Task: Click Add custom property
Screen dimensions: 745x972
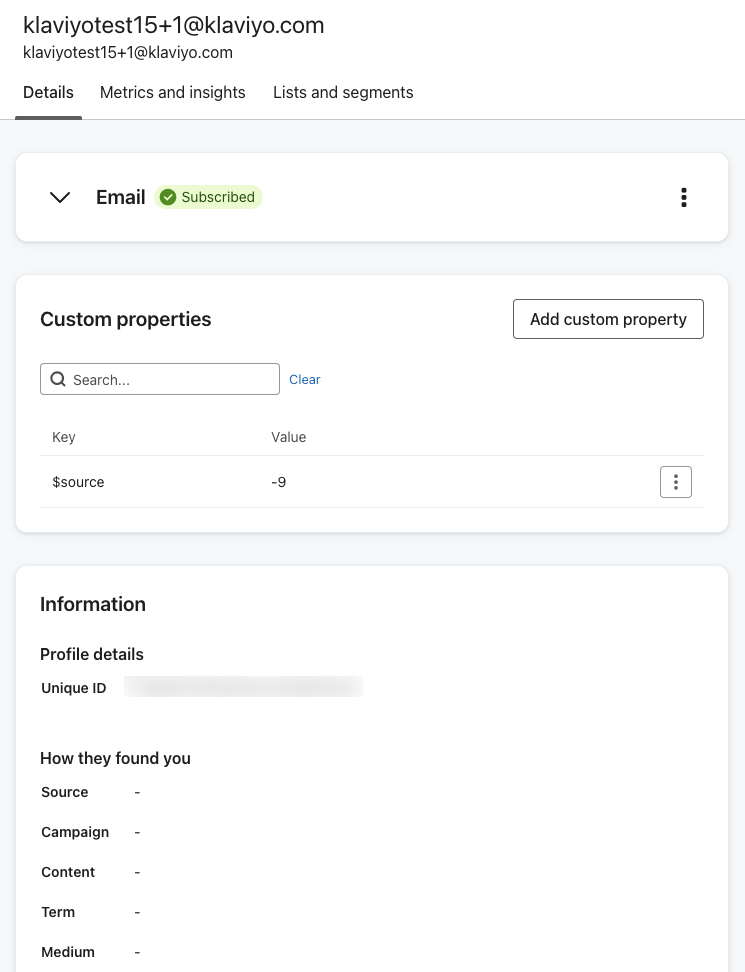Action: point(608,319)
